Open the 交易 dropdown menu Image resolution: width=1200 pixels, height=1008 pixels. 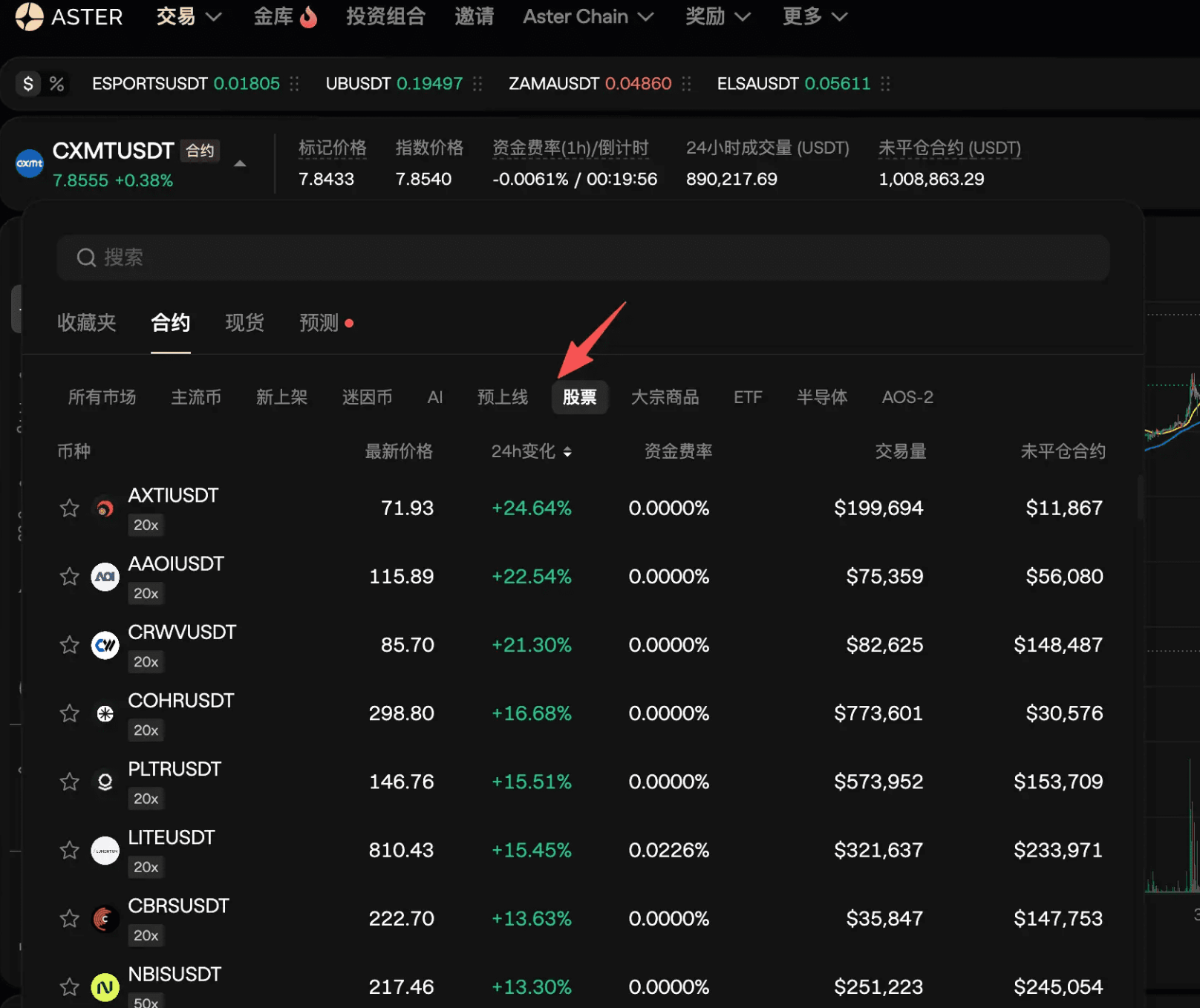tap(189, 16)
